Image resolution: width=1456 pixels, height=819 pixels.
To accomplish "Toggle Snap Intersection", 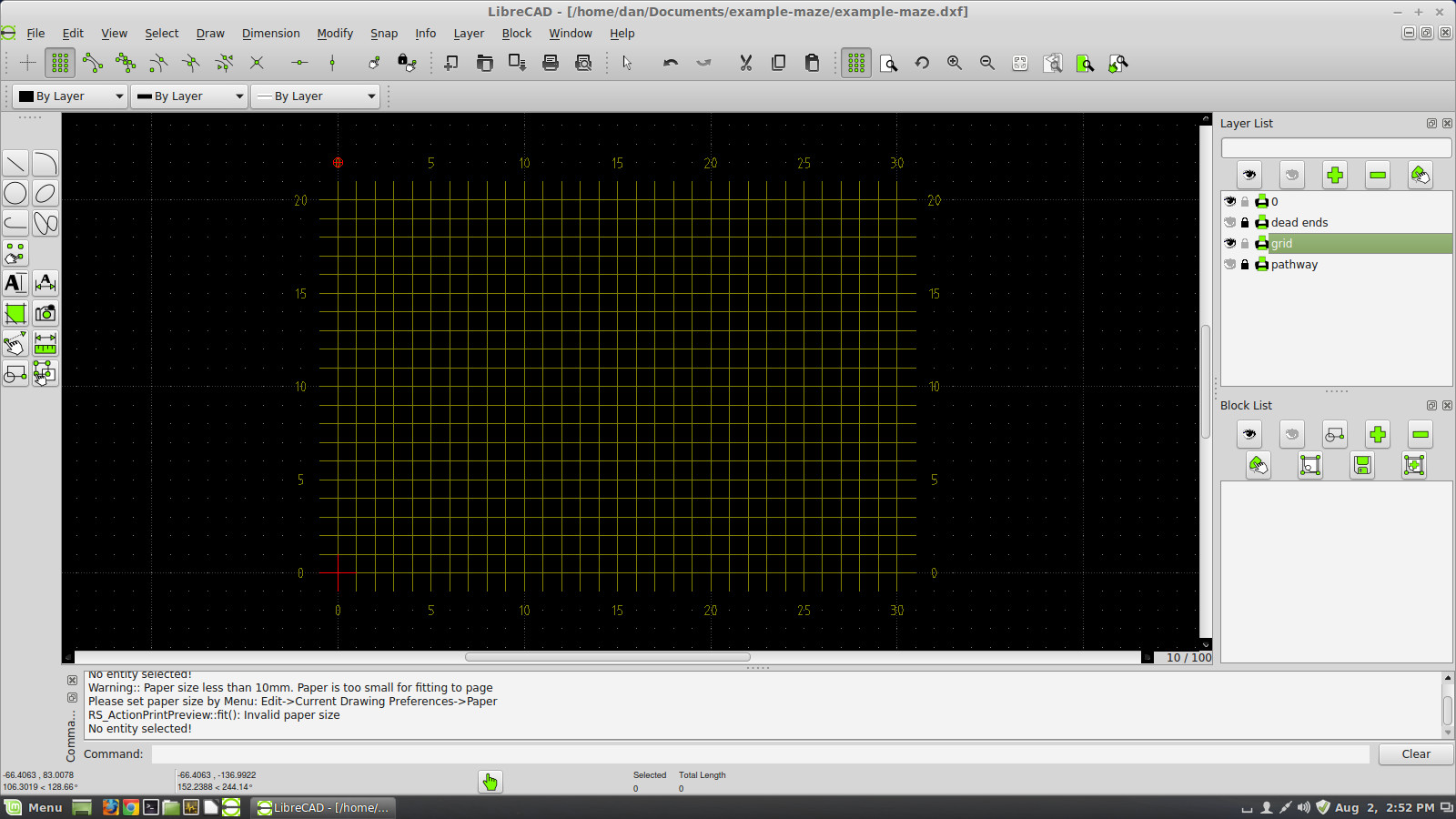I will coord(257,63).
